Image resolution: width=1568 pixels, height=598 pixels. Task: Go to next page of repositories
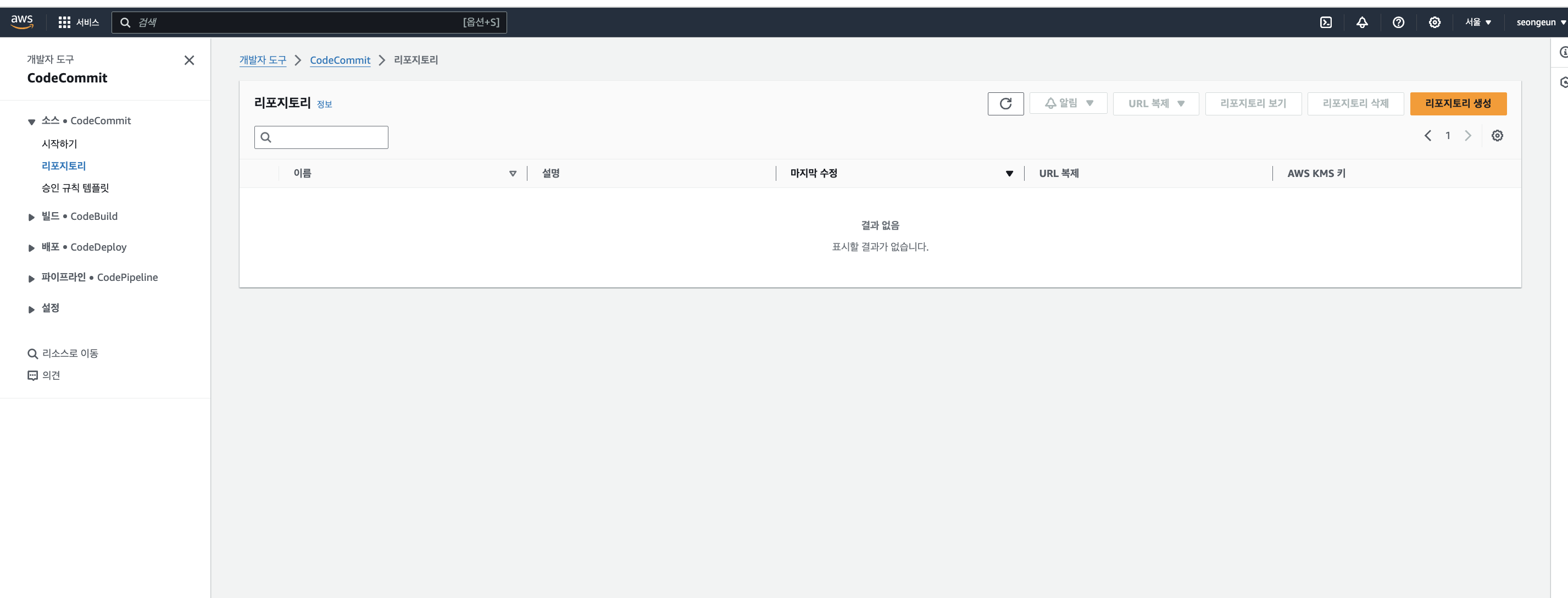tap(1468, 136)
